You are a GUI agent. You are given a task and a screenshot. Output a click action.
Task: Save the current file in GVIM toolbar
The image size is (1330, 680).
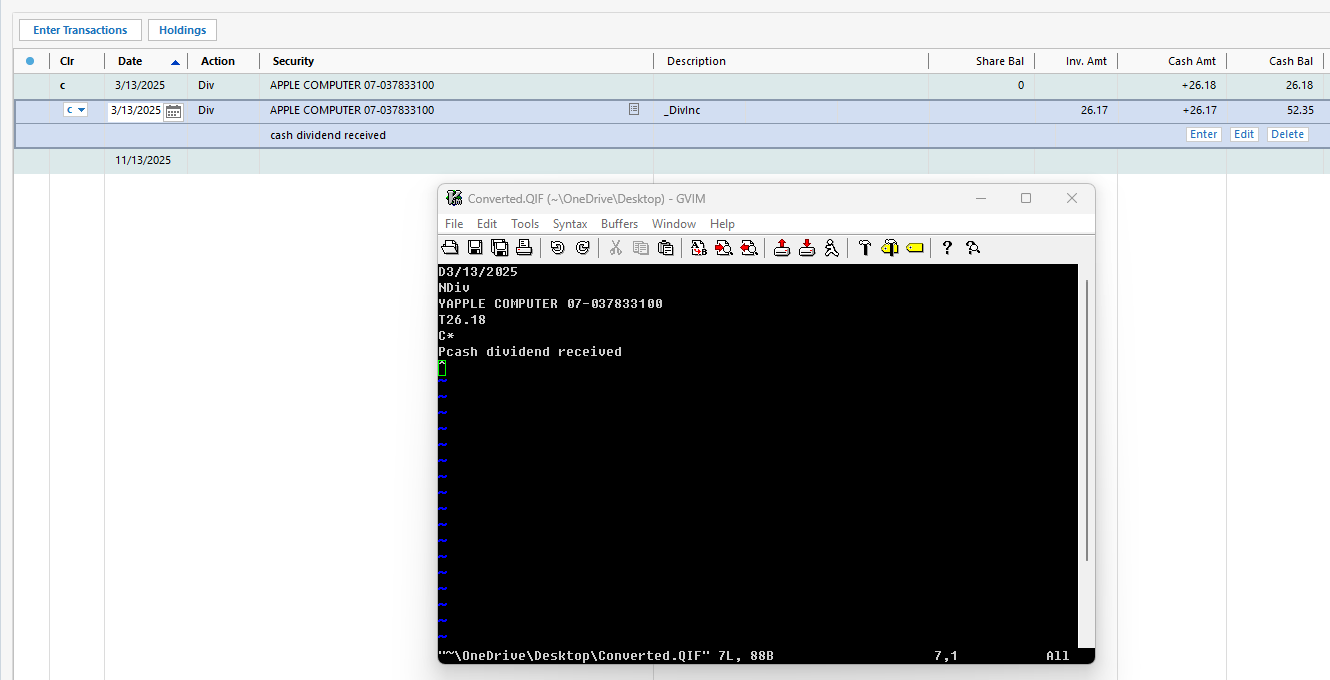tap(475, 248)
